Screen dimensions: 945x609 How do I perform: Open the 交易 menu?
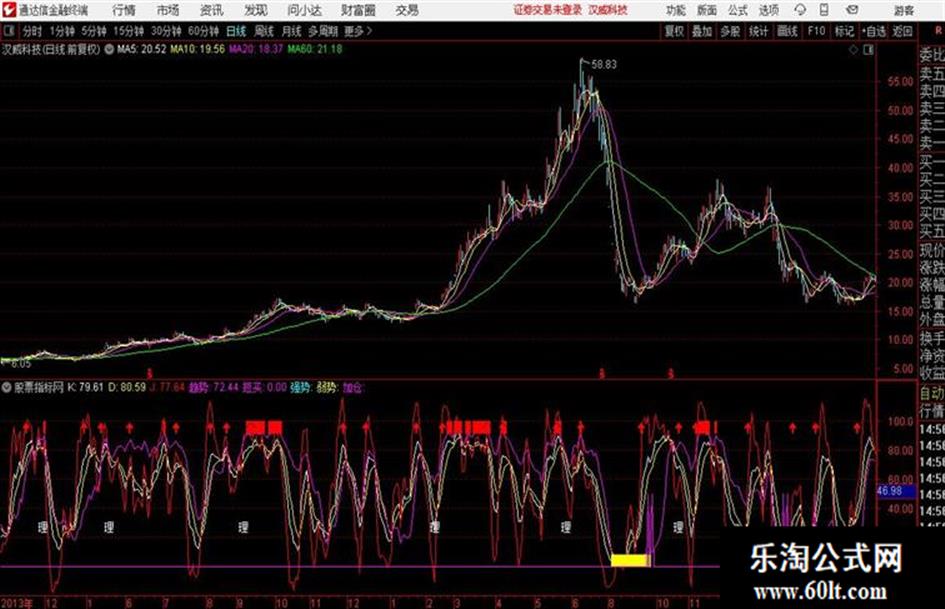[x=407, y=10]
